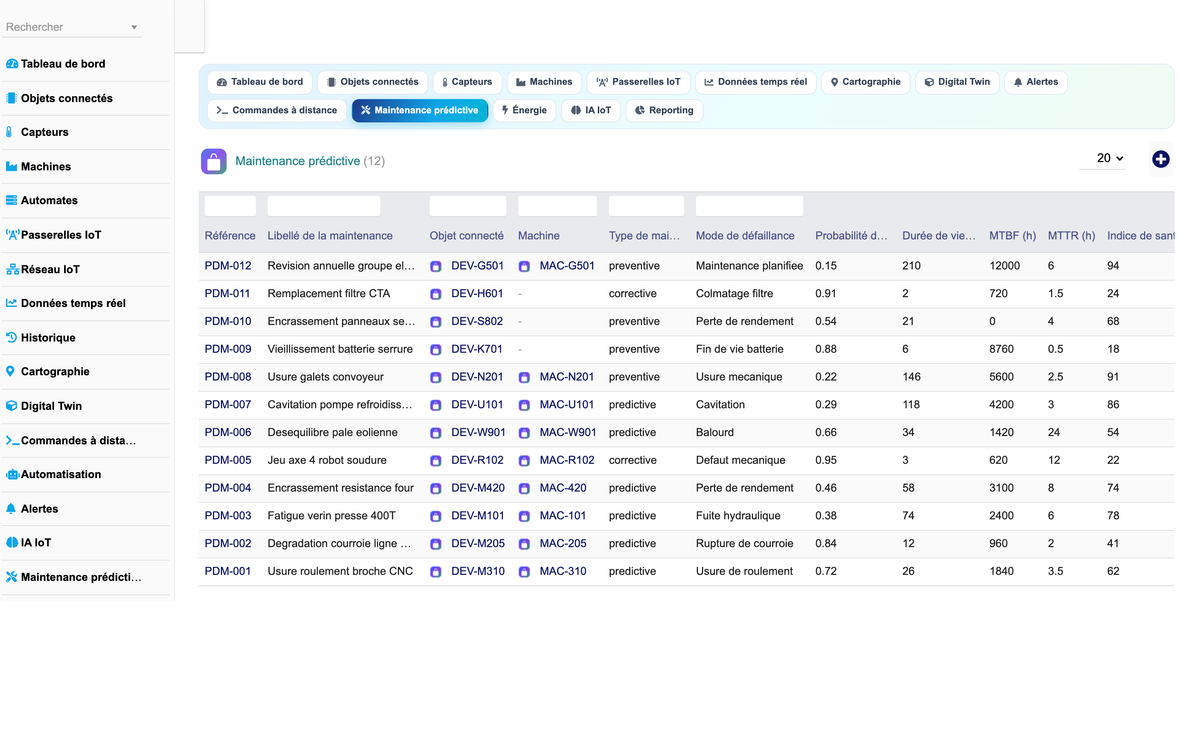The height and width of the screenshot is (743, 1200).
Task: Select the Cartographie tab
Action: [866, 82]
